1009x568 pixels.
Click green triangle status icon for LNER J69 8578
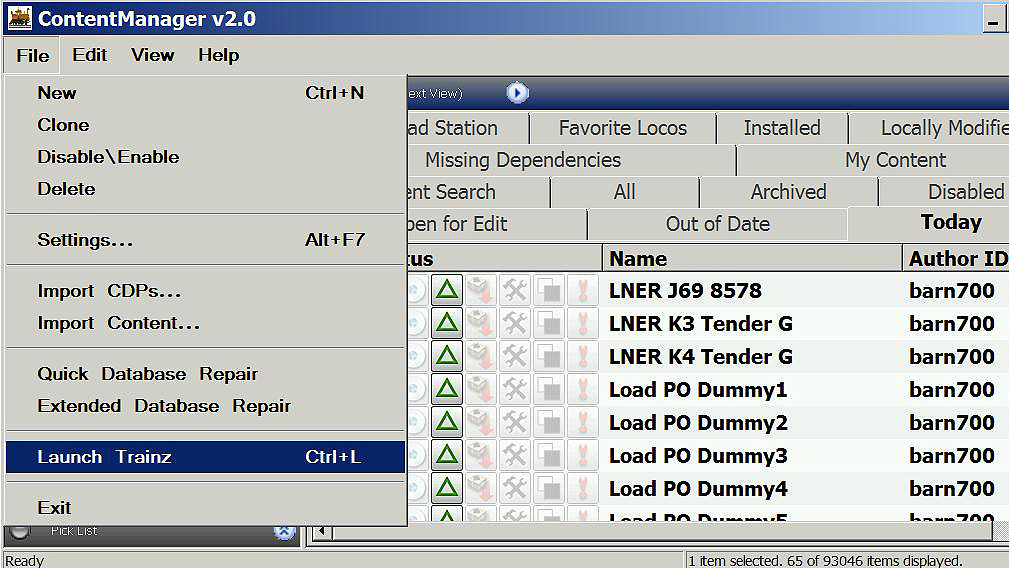coord(447,291)
